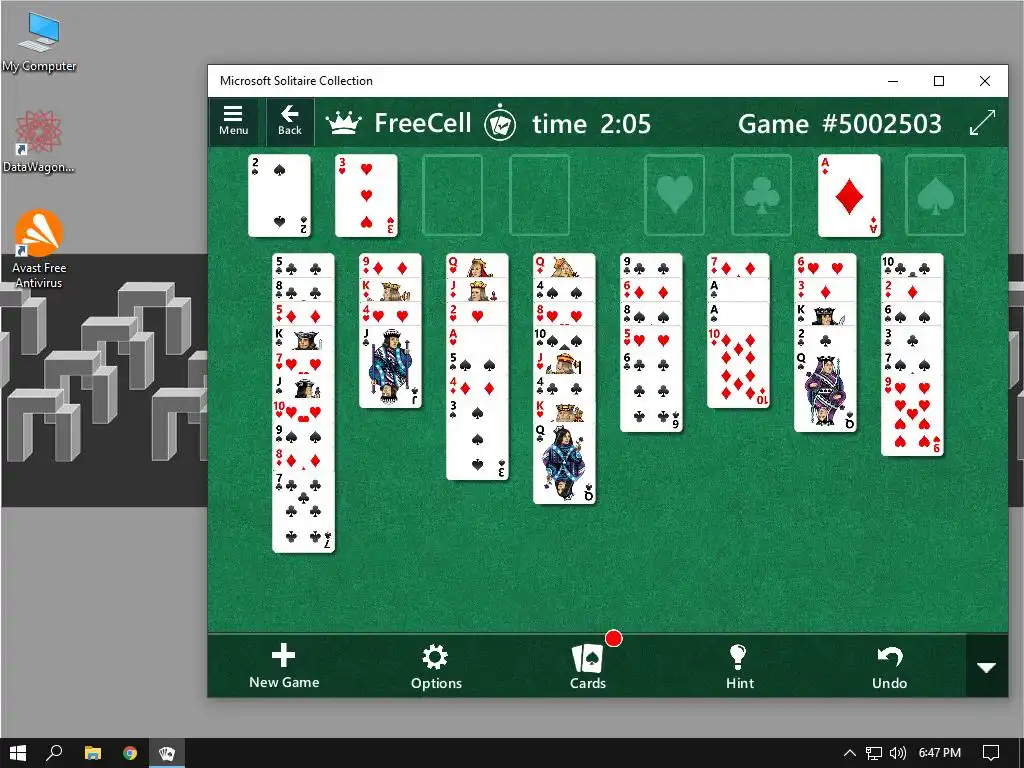Click the 6:47 PM taskbar clock

(939, 753)
